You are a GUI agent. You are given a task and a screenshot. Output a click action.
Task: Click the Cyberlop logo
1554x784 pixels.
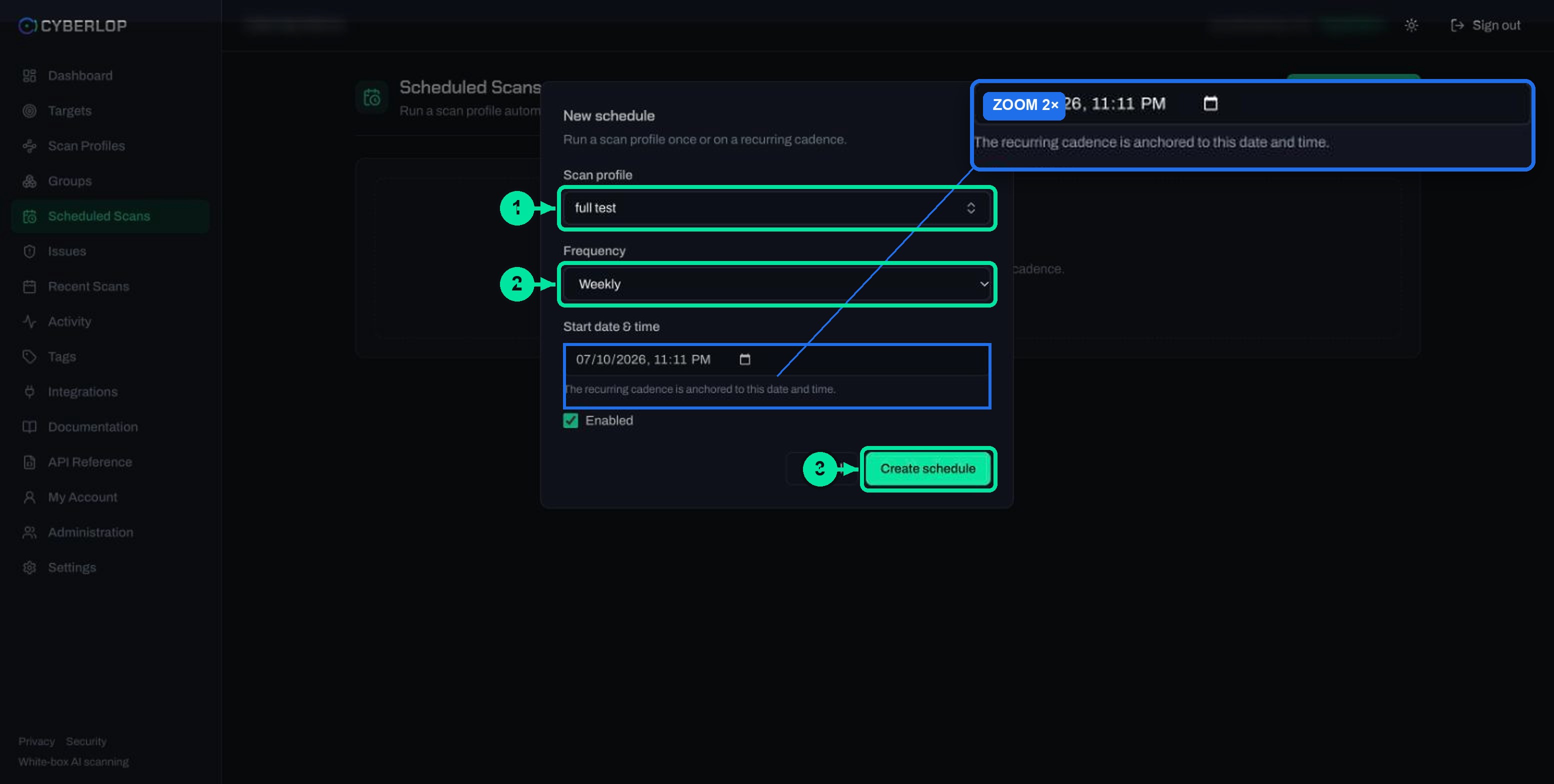coord(72,26)
